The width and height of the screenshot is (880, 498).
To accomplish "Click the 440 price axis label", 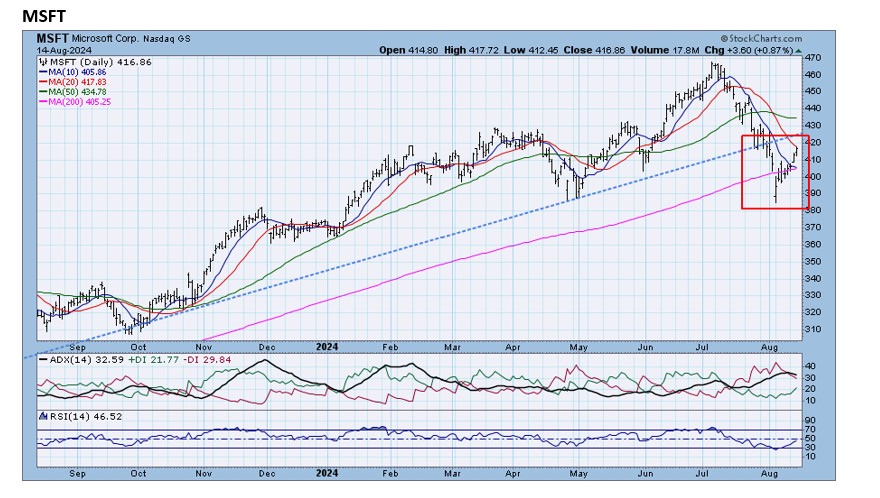I will coord(814,108).
